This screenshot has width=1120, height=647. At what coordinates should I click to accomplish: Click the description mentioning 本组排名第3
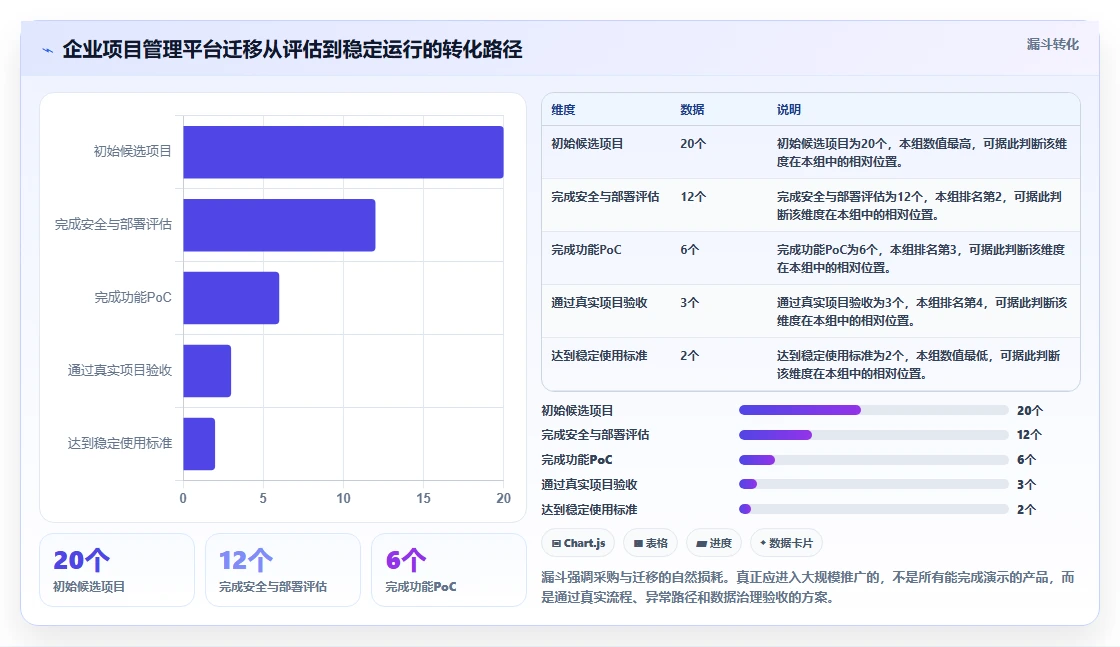[921, 259]
